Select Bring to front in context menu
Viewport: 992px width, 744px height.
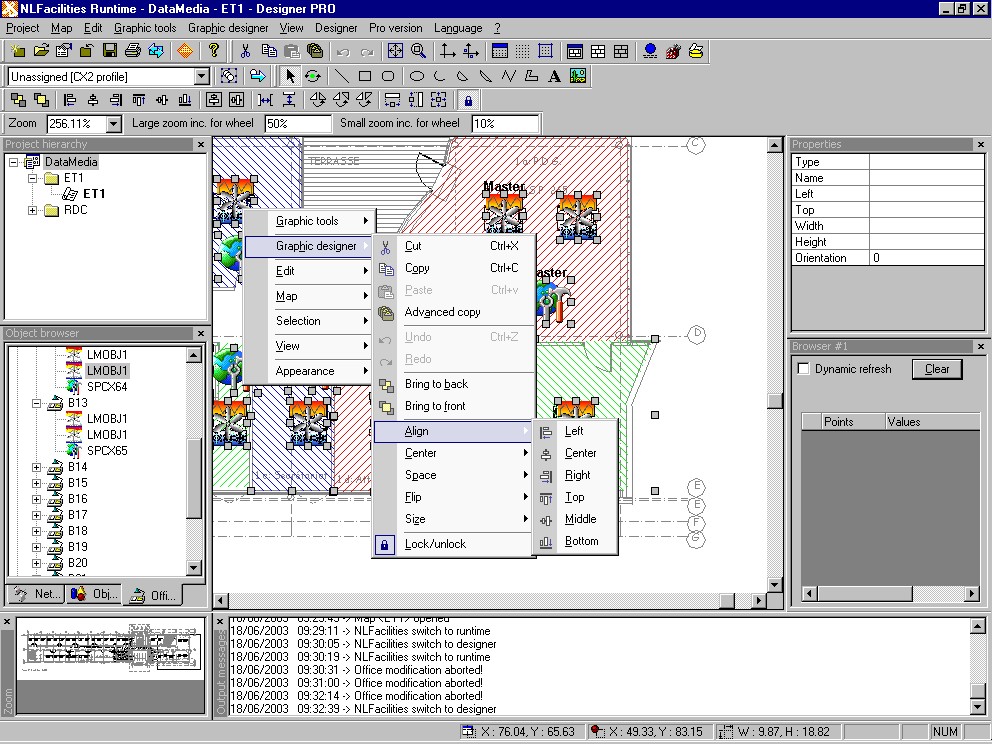coord(435,406)
